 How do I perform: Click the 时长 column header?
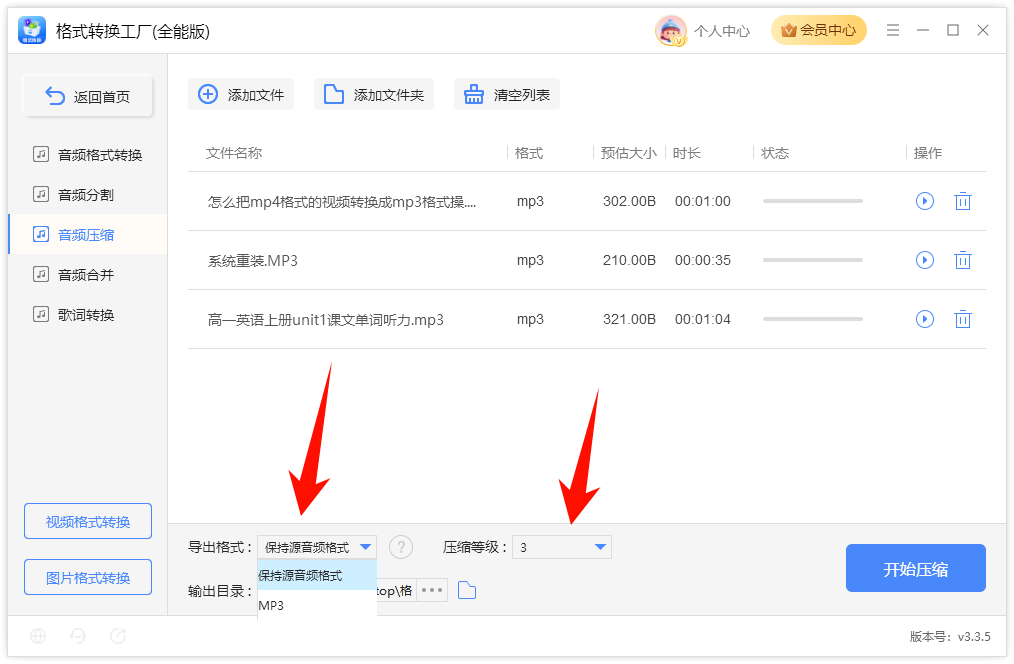click(x=687, y=153)
